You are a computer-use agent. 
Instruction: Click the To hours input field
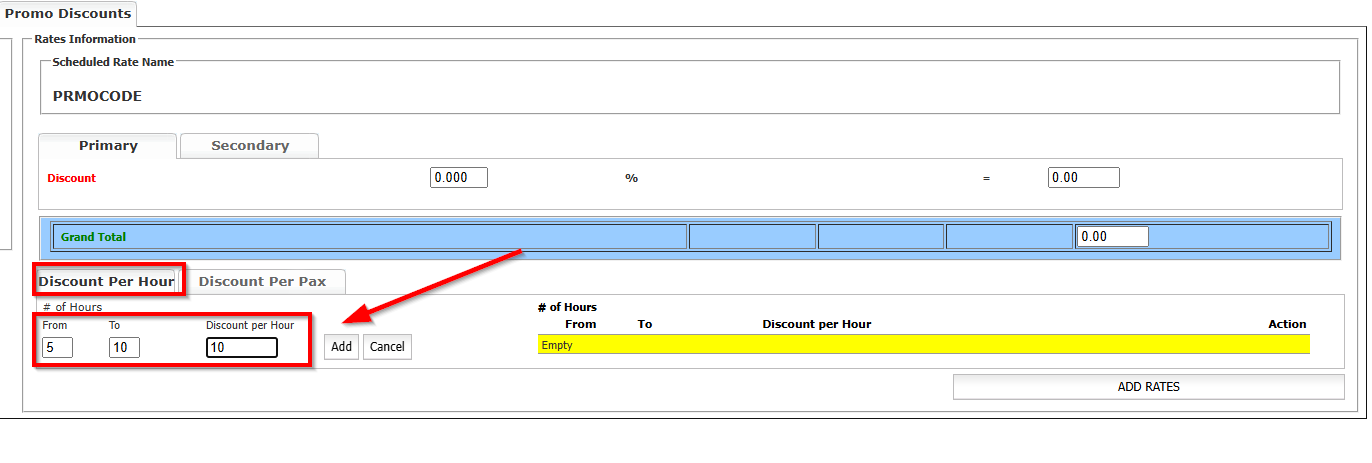124,348
